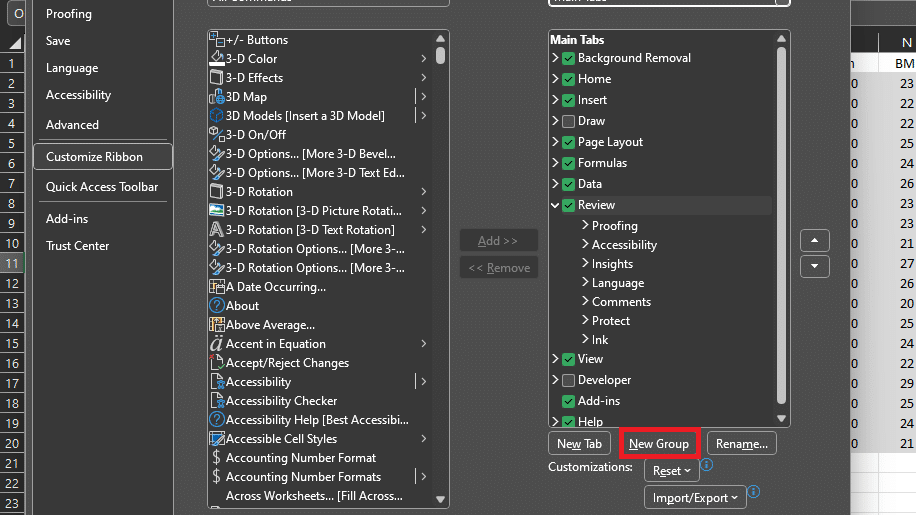Enable the Developer tab checkbox
This screenshot has height=515, width=916.
(x=569, y=380)
